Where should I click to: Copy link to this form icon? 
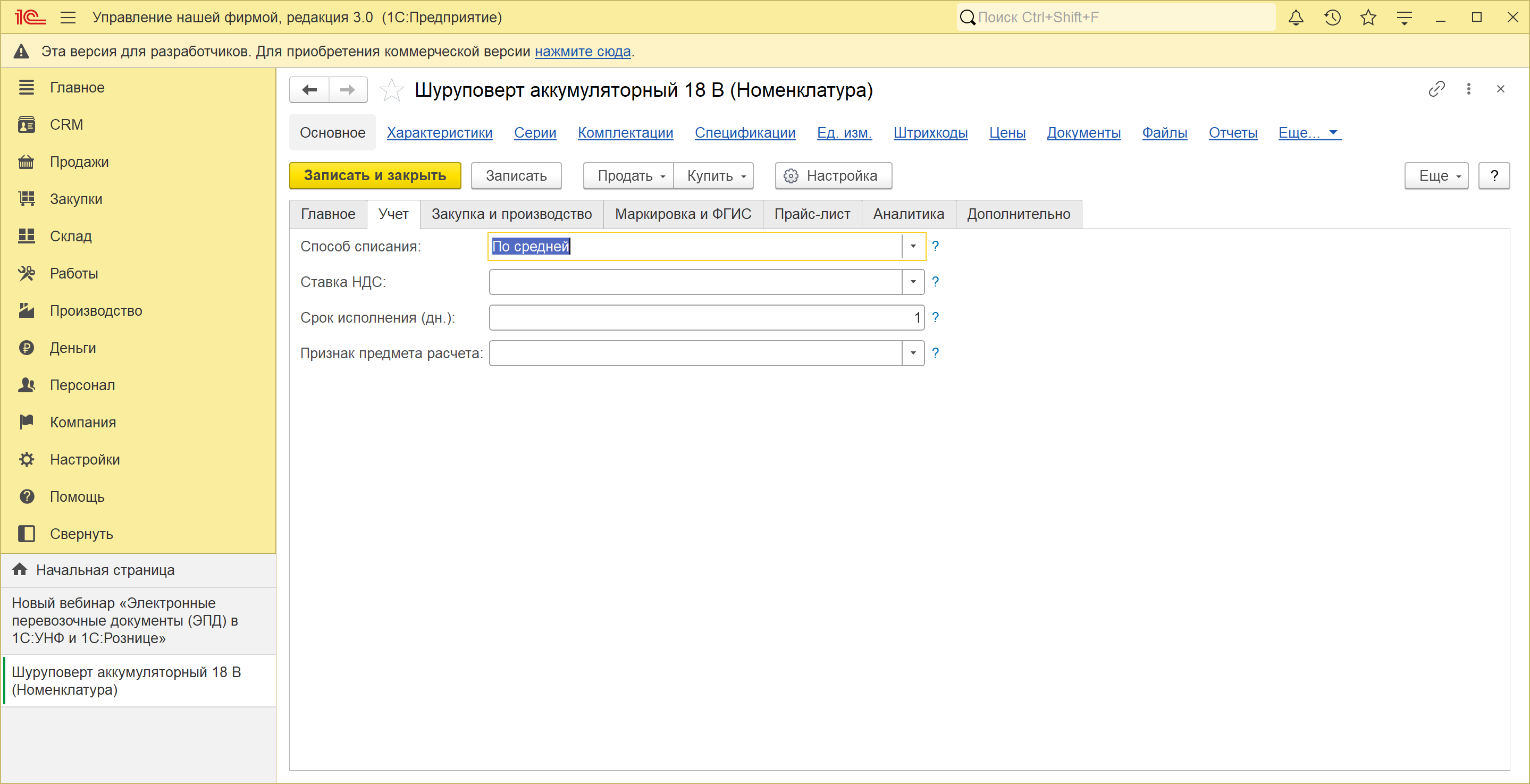coord(1436,89)
